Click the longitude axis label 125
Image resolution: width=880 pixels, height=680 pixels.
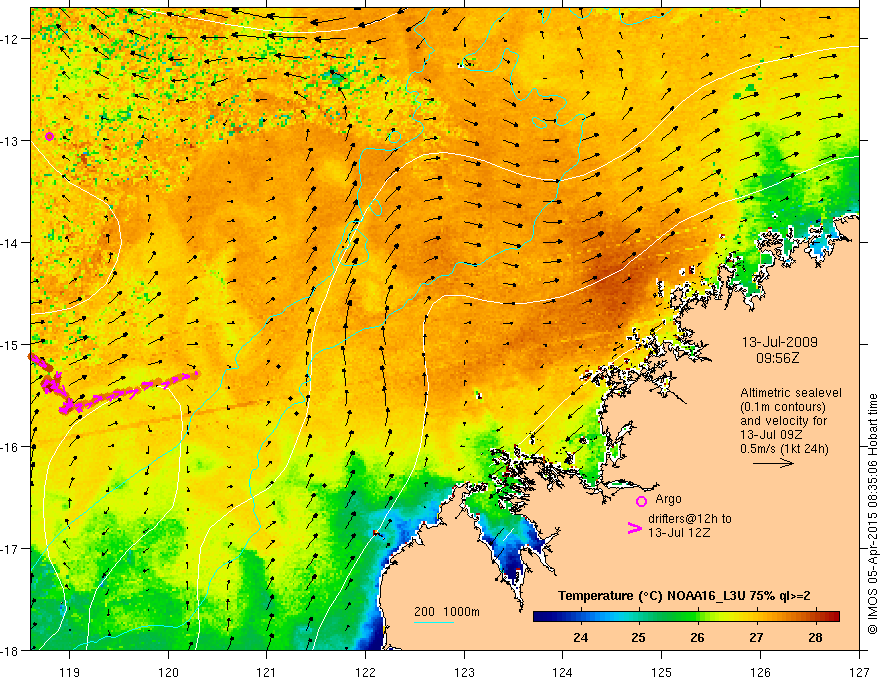point(662,672)
